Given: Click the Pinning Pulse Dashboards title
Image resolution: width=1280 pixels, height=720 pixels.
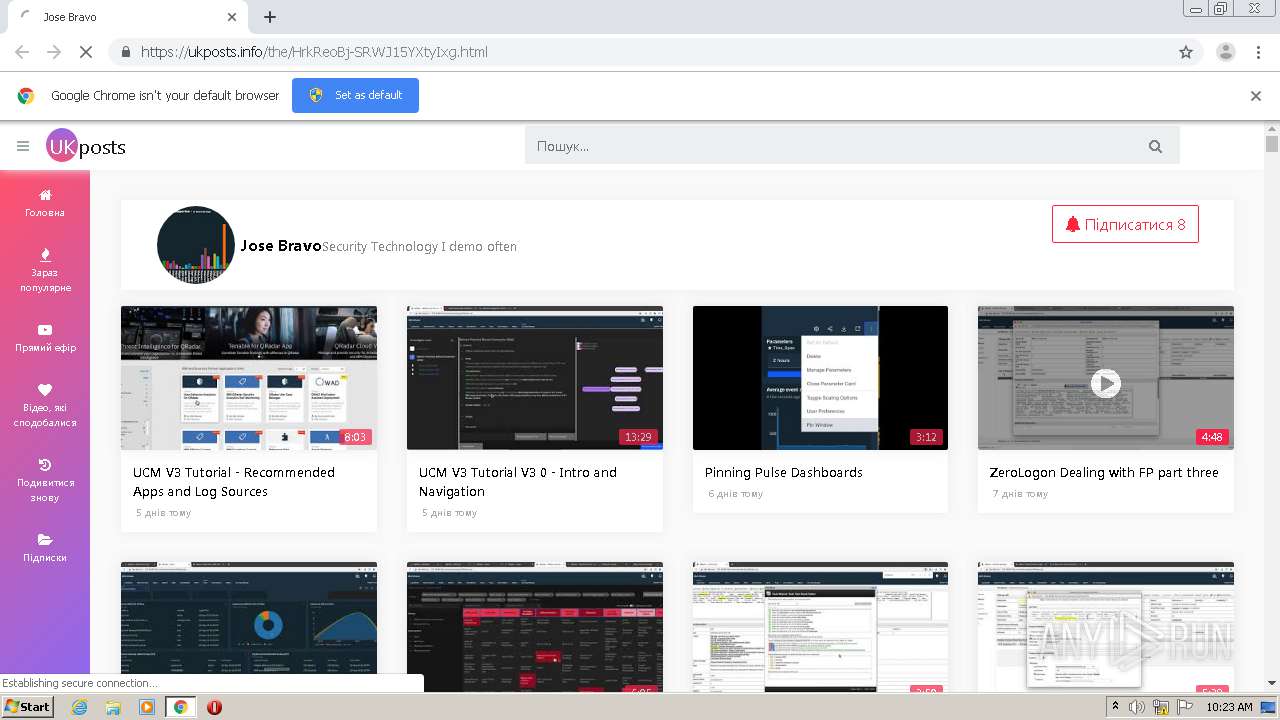Looking at the screenshot, I should [x=783, y=472].
